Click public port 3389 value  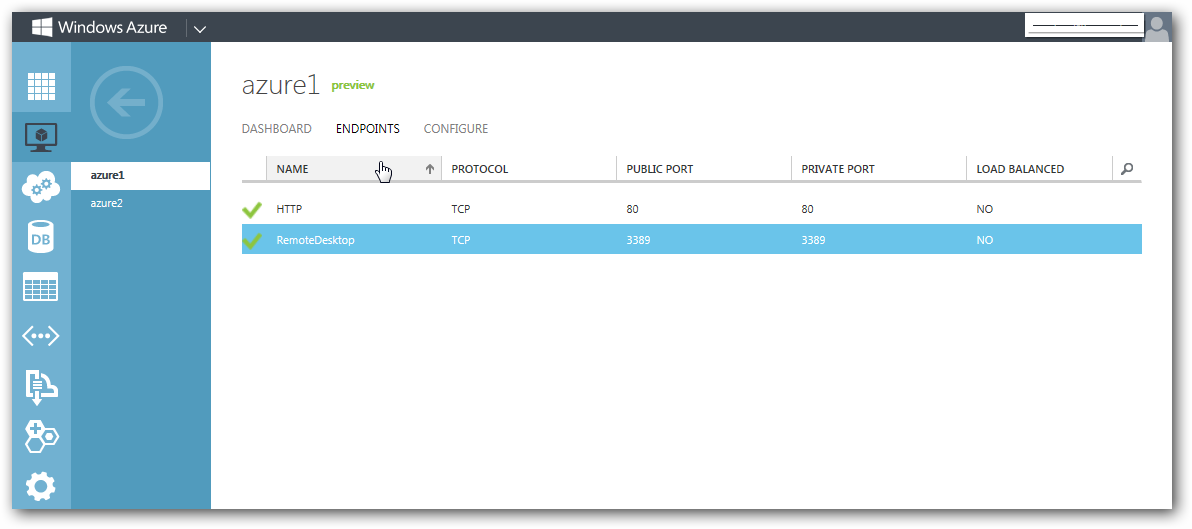pyautogui.click(x=639, y=241)
